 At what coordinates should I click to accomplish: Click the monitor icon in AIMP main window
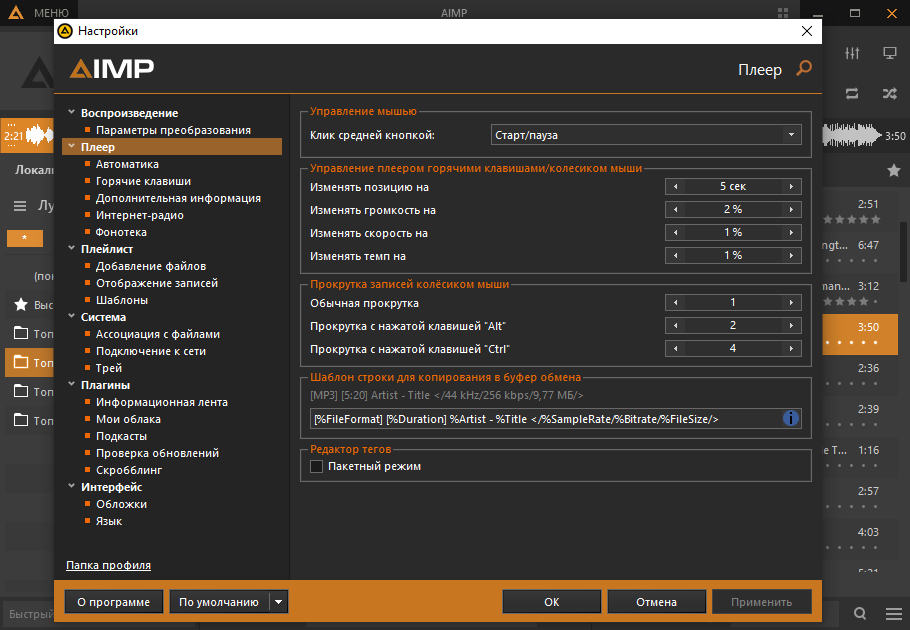(x=890, y=53)
